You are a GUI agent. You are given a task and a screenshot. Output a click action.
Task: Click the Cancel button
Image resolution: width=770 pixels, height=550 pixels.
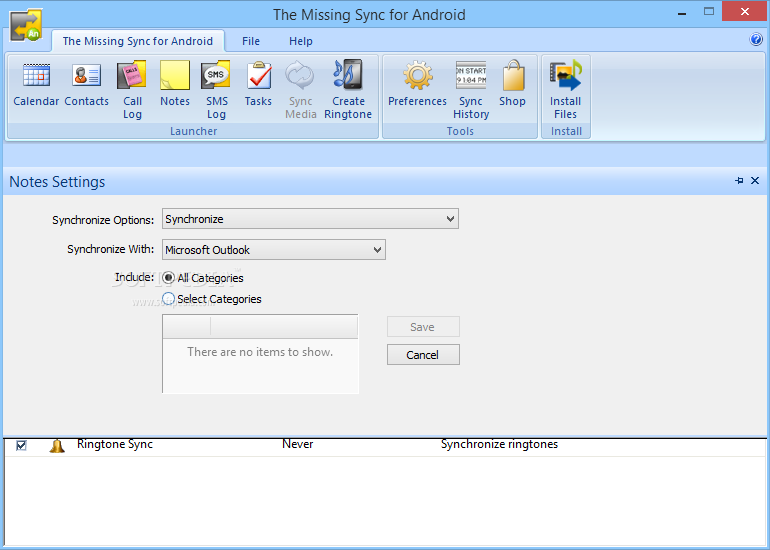[x=423, y=355]
